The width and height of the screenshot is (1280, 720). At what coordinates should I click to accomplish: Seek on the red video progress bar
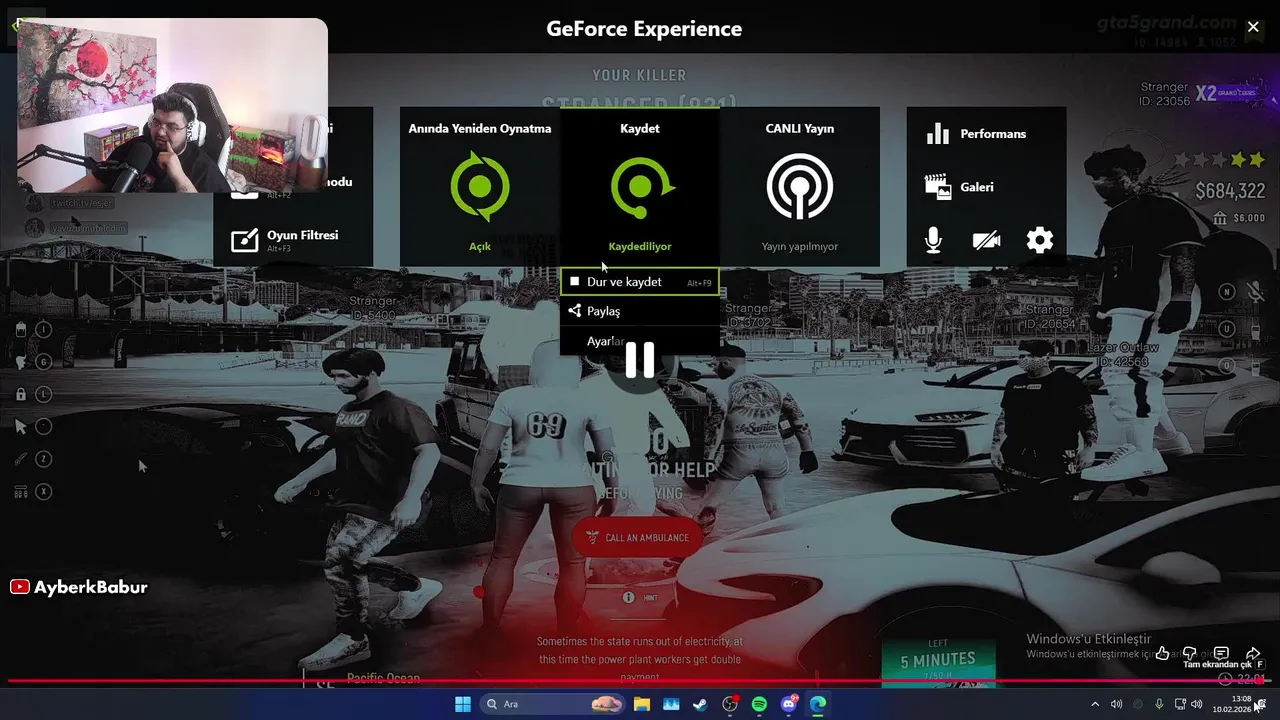click(x=640, y=682)
